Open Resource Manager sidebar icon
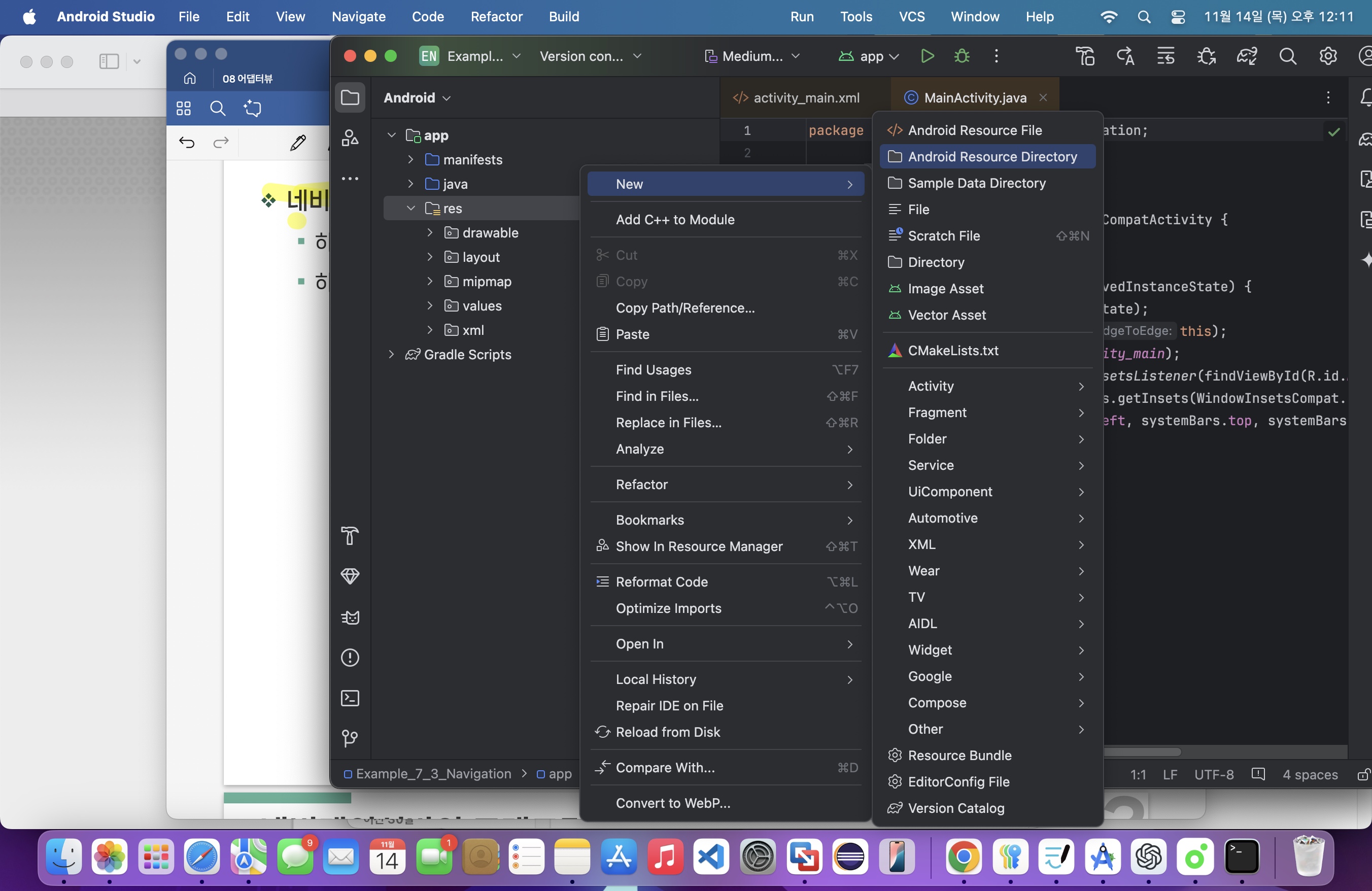 pyautogui.click(x=350, y=138)
